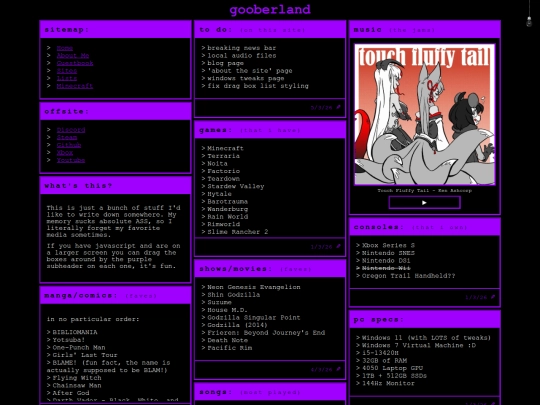540x405 pixels.
Task: Click Pacific Rim in shows list
Action: click(229, 348)
